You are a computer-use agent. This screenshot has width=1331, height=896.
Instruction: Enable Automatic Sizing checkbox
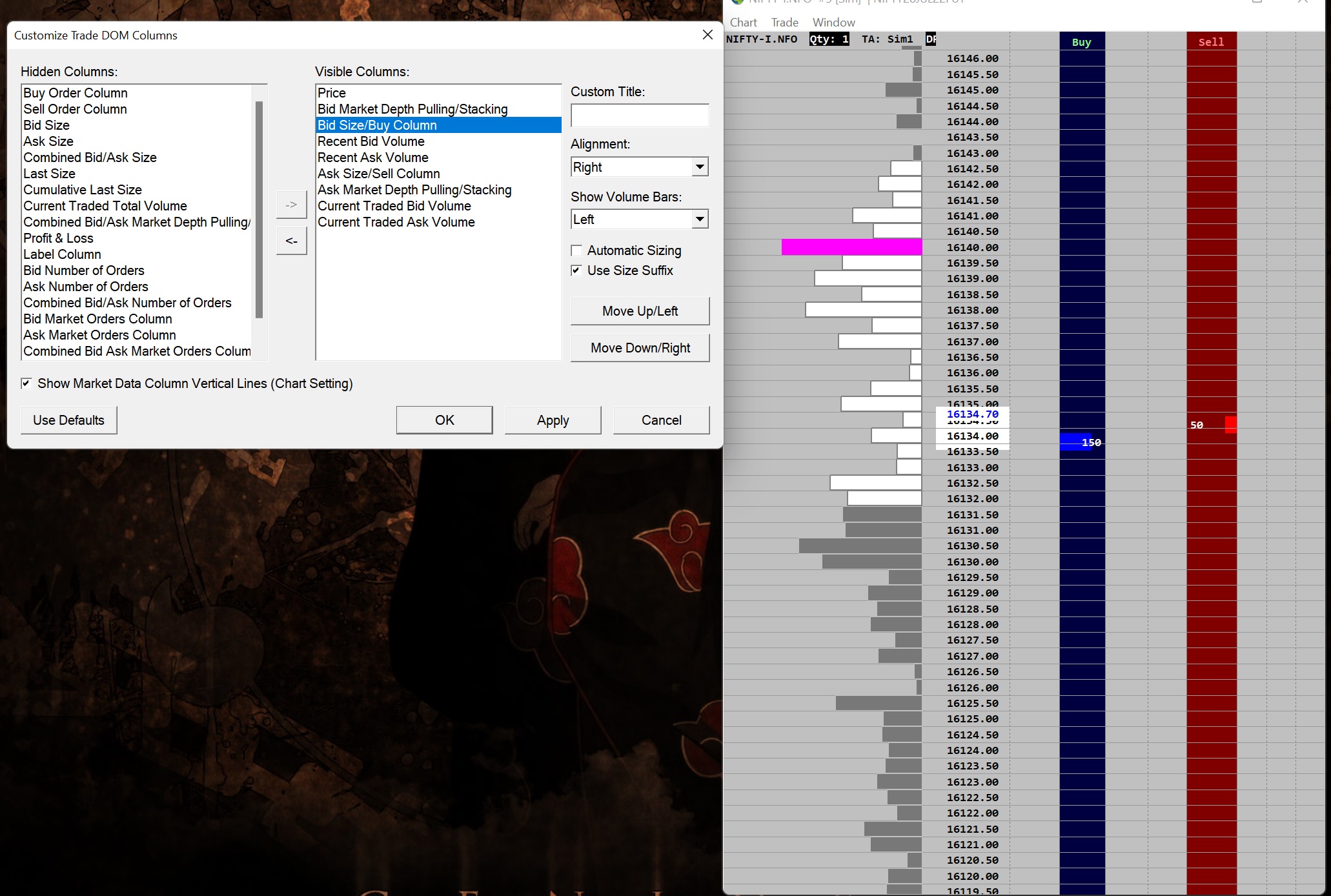point(577,250)
